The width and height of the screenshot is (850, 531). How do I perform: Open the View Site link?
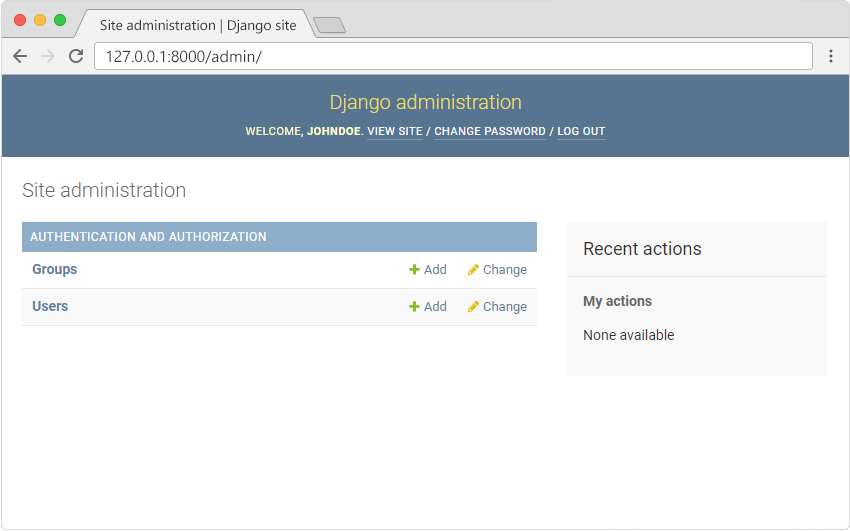(394, 132)
